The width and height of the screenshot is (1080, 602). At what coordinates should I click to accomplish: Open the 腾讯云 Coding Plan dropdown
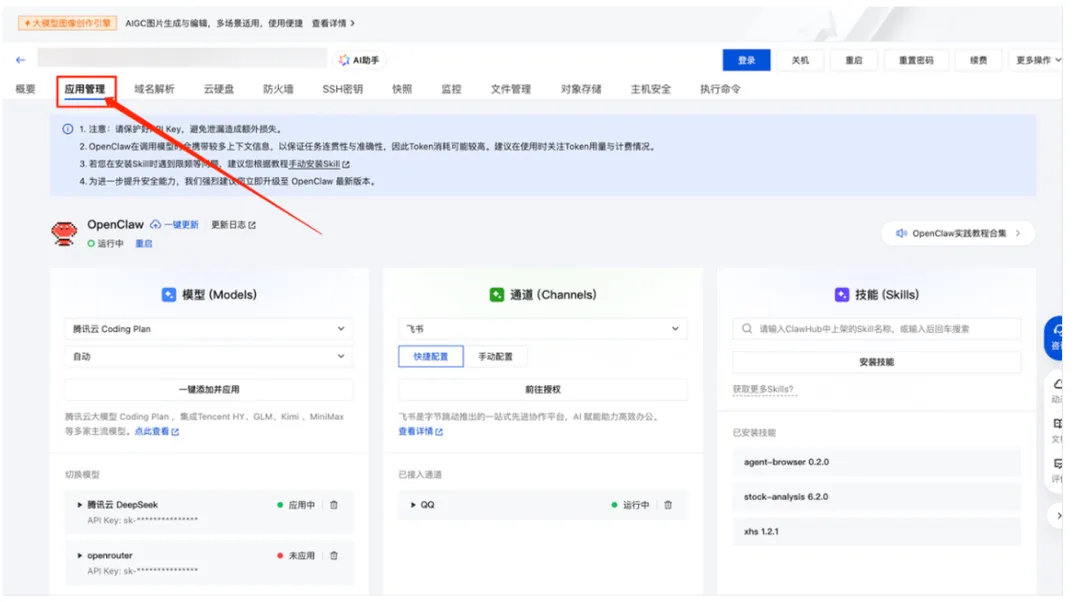tap(209, 329)
